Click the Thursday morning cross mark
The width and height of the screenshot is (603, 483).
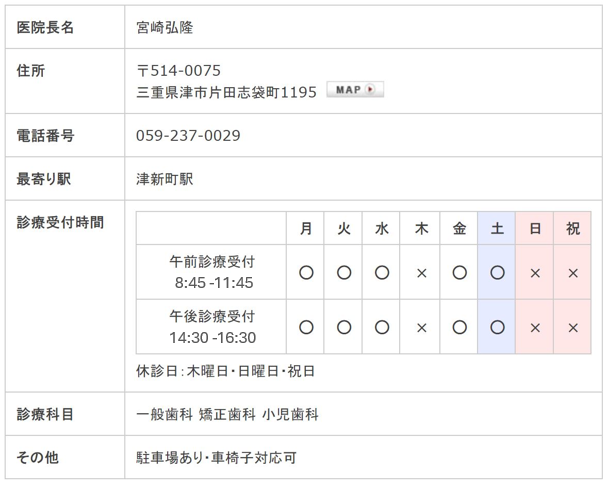(421, 273)
